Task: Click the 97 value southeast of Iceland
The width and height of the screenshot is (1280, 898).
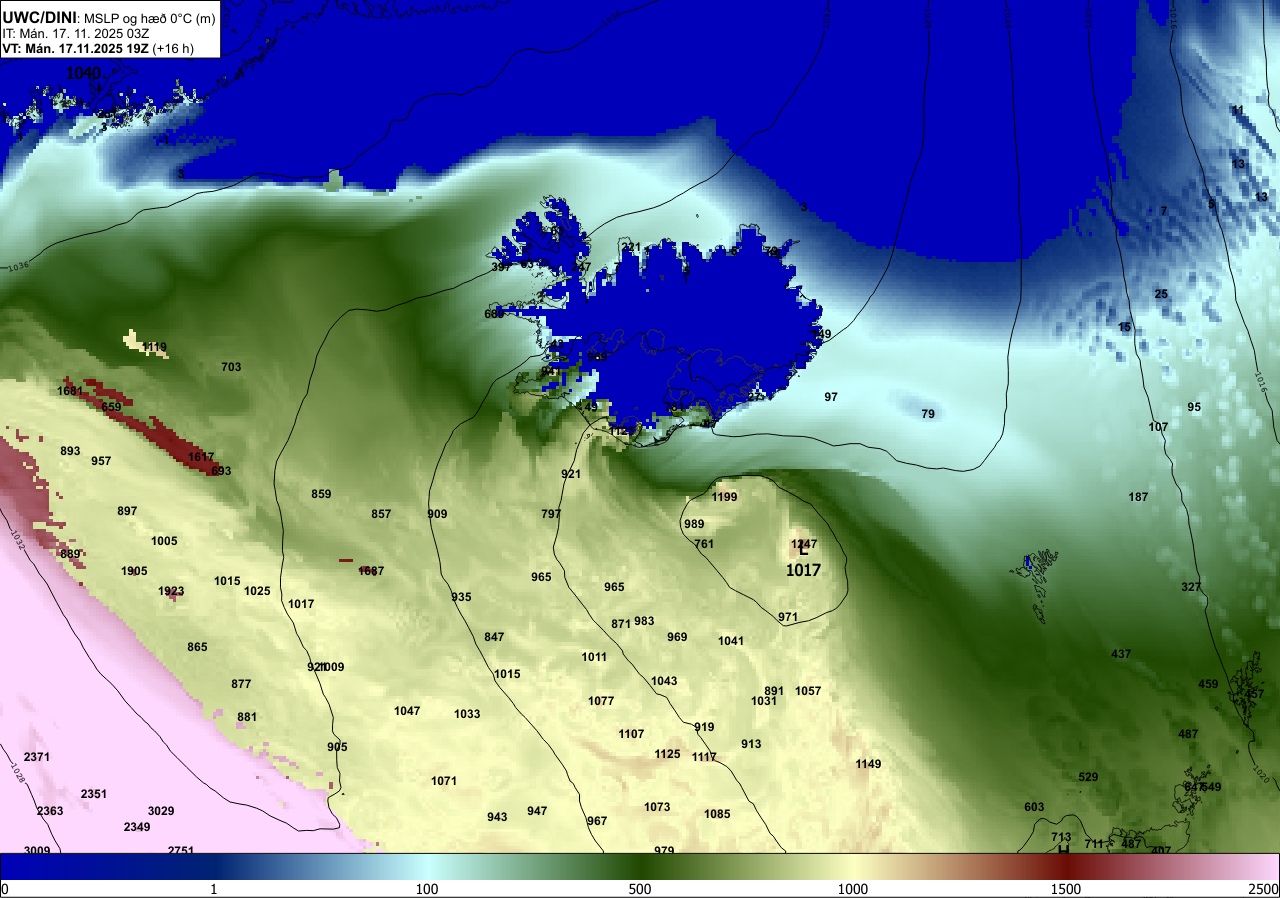Action: pos(831,397)
